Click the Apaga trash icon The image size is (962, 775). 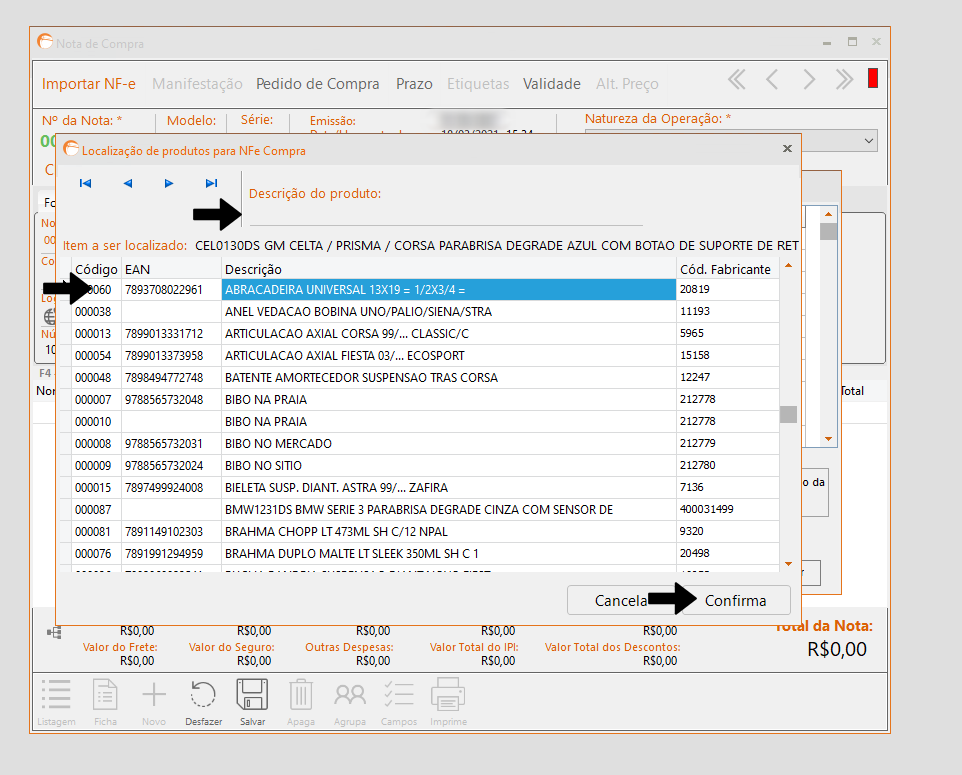[x=301, y=696]
